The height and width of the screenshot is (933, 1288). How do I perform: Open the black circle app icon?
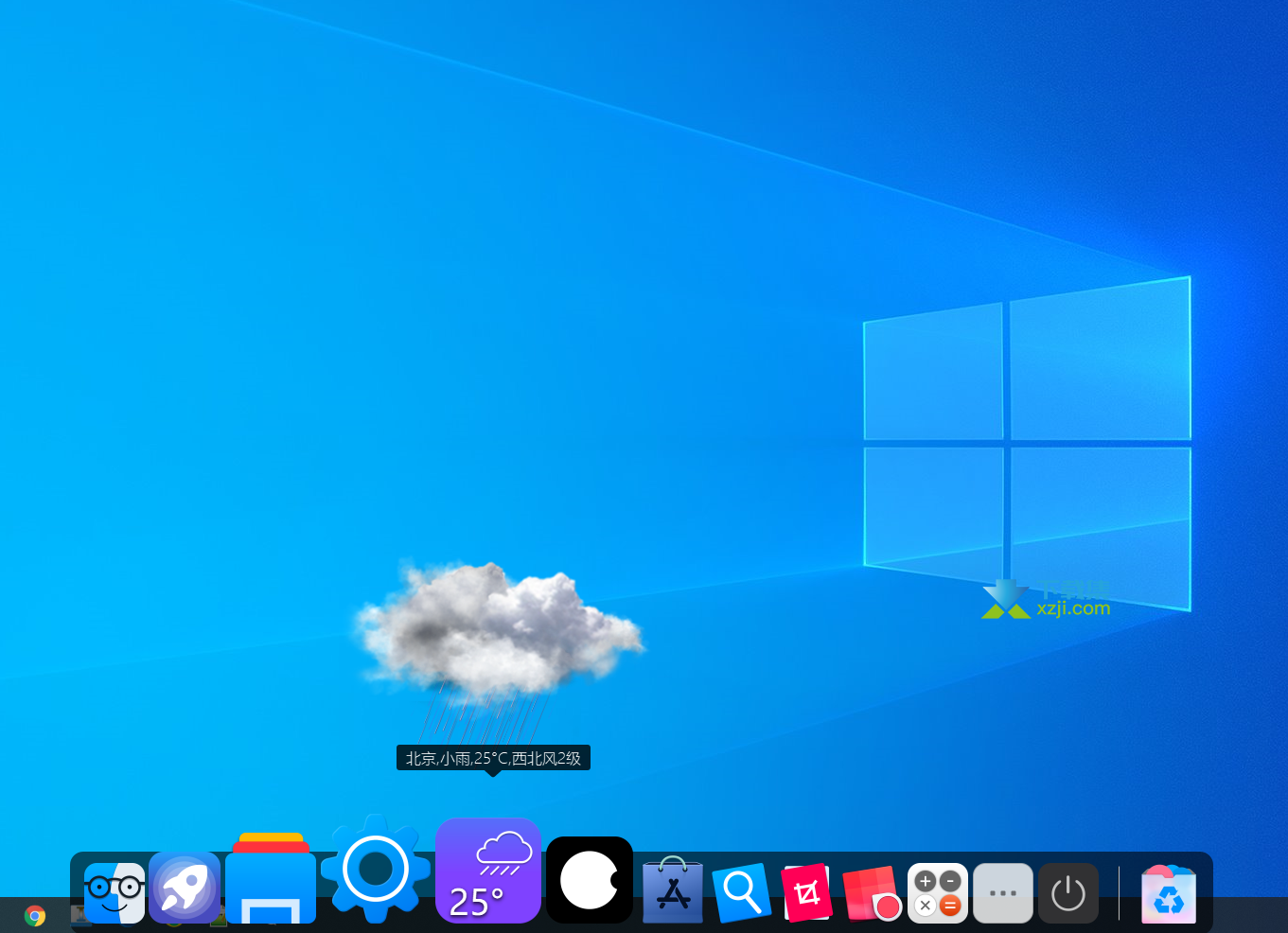590,880
